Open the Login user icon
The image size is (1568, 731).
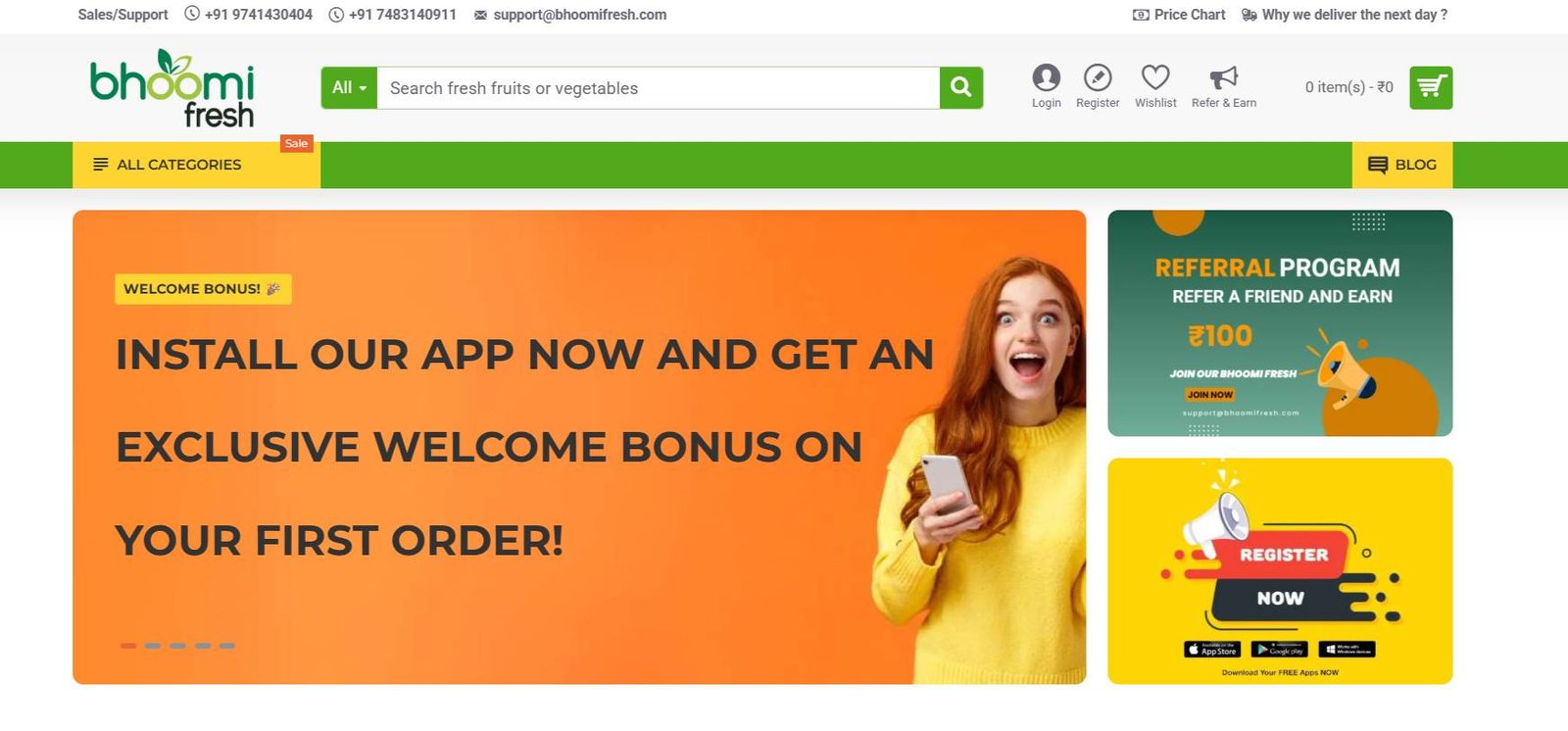(x=1046, y=77)
